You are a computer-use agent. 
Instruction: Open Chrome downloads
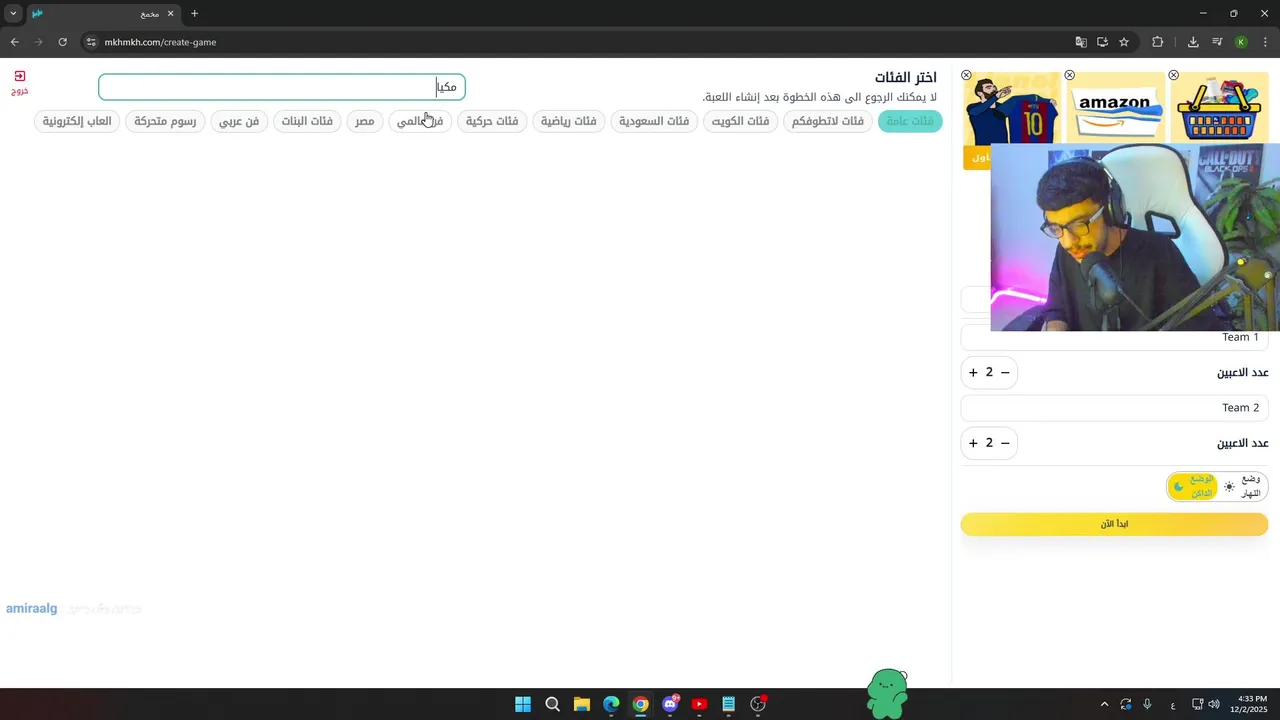tap(1193, 42)
